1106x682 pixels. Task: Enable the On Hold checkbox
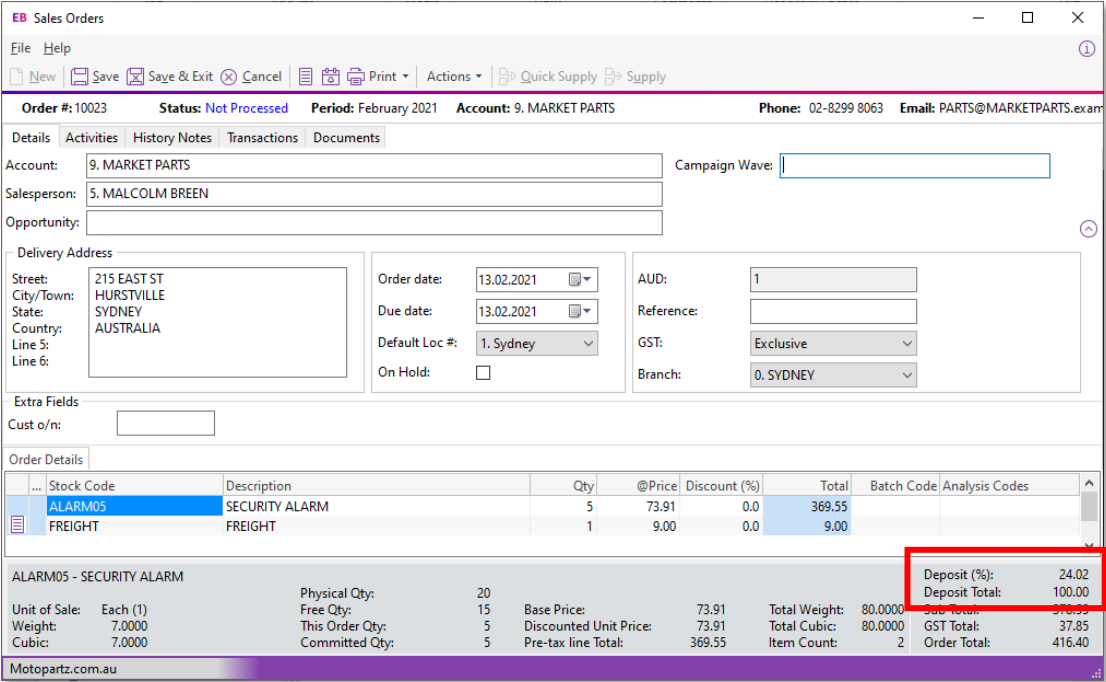[483, 372]
